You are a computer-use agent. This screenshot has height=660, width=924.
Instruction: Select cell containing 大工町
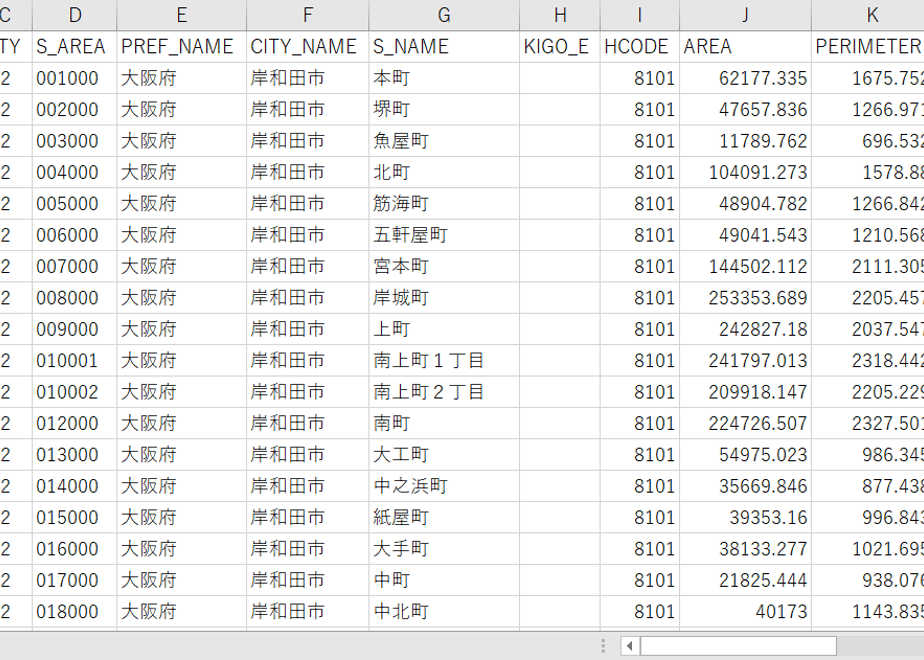tap(444, 454)
